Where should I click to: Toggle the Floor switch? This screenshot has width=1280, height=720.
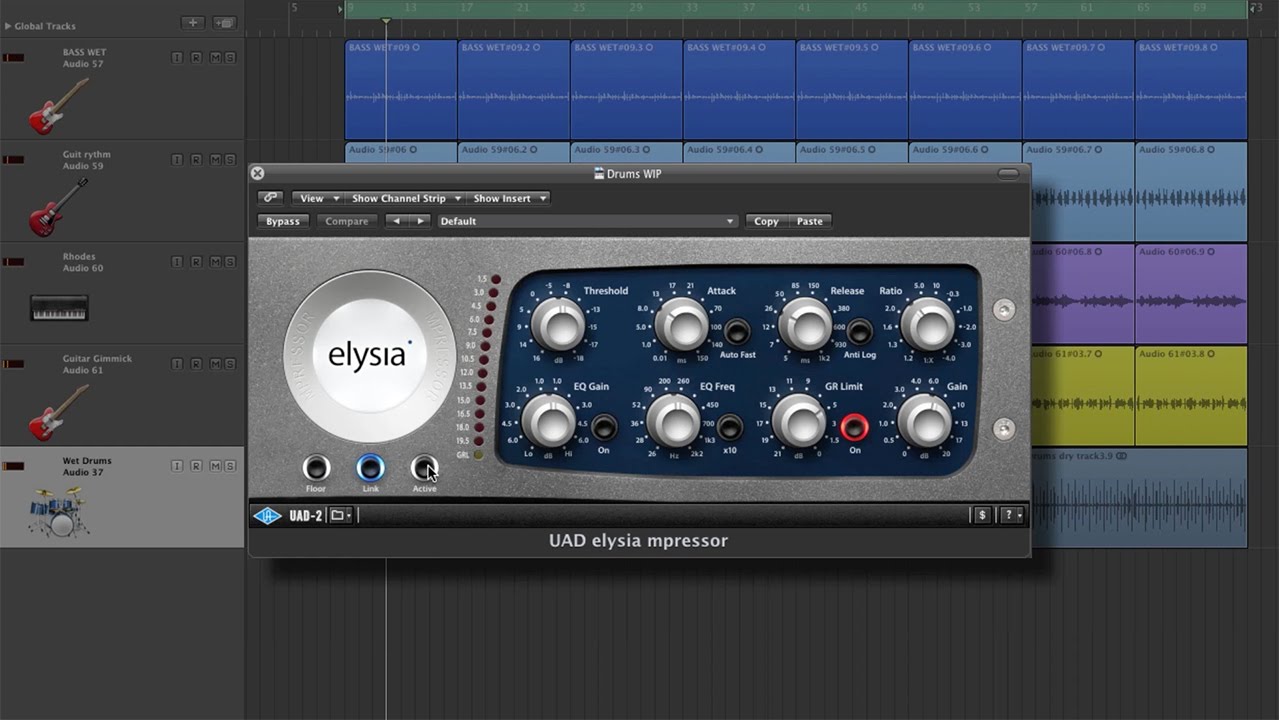[x=316, y=468]
